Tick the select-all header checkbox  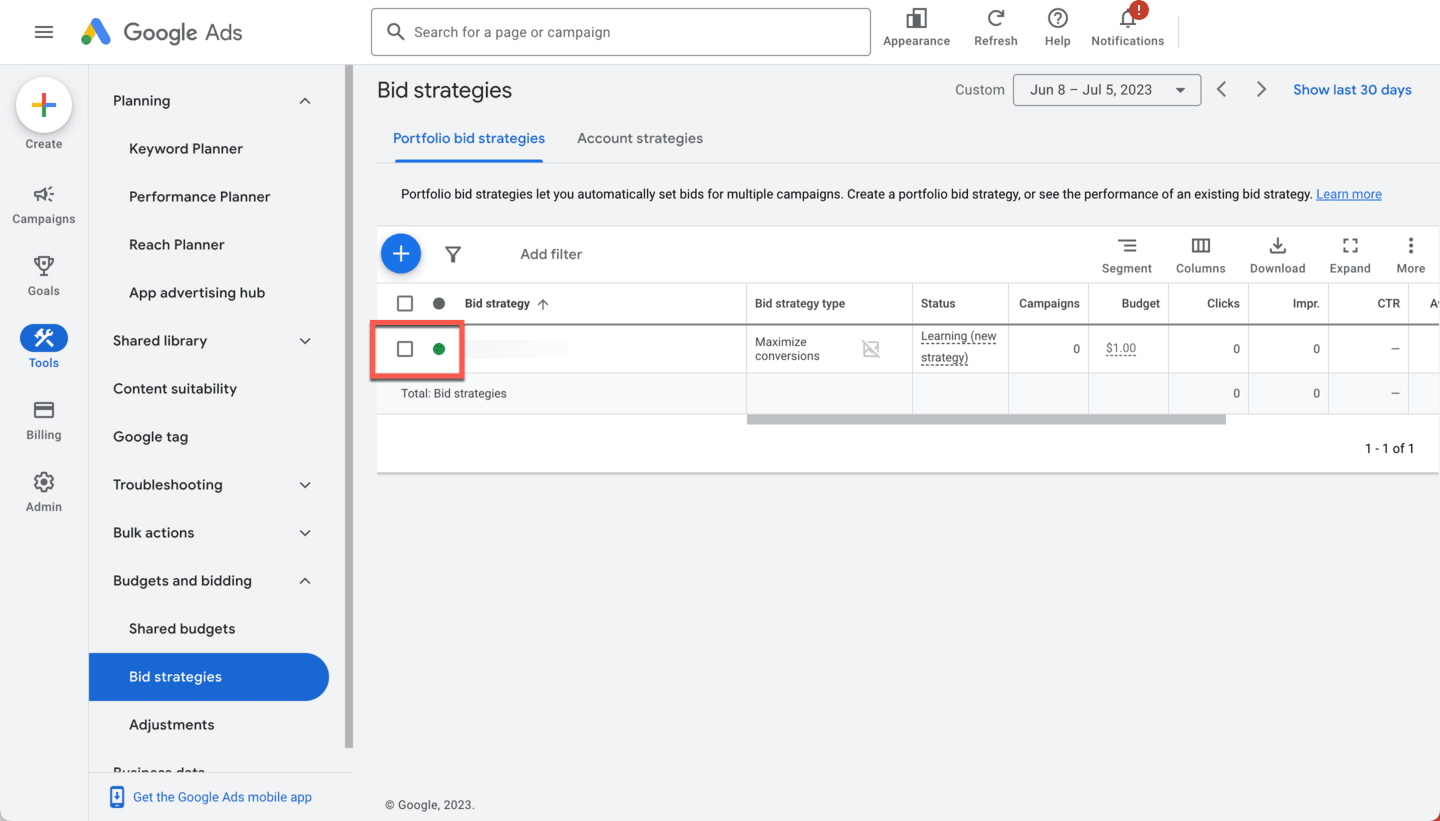tap(405, 303)
